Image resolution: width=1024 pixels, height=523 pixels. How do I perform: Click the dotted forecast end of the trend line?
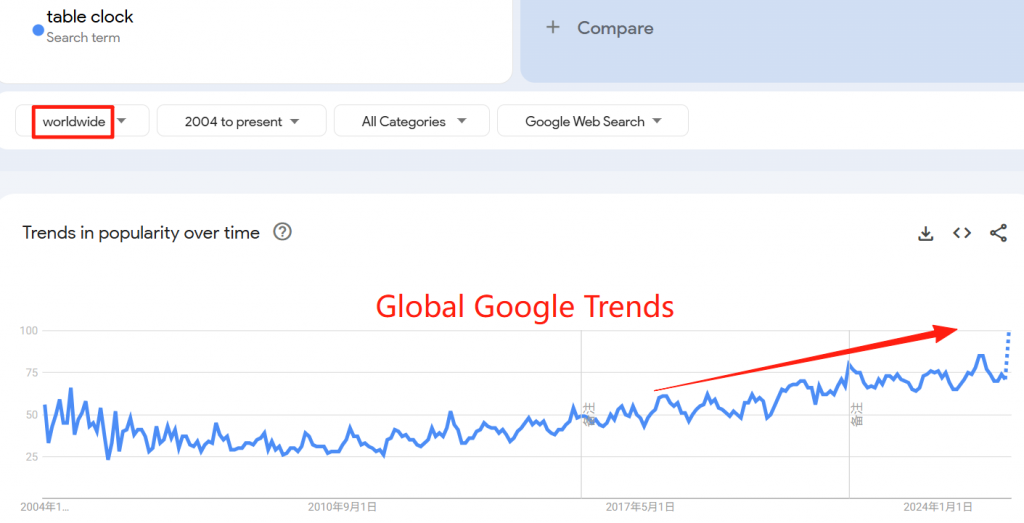pos(1007,353)
